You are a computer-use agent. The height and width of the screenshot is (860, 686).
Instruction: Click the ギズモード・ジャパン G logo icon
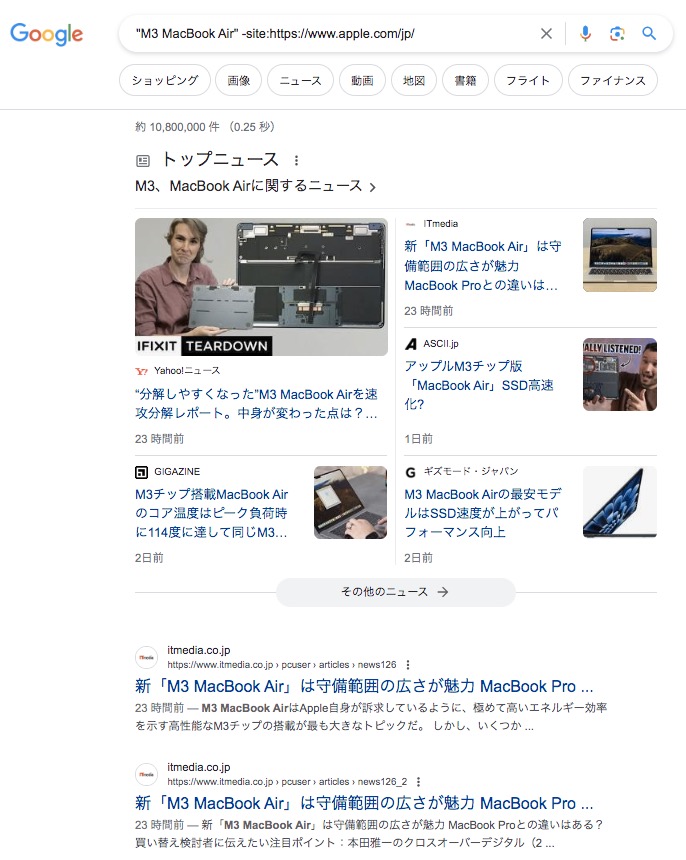pyautogui.click(x=411, y=472)
